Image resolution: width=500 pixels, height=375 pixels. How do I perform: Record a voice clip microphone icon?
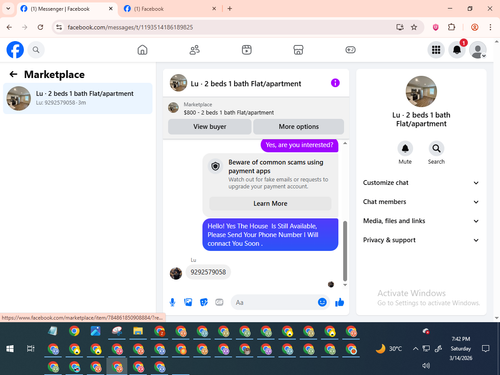tap(172, 302)
